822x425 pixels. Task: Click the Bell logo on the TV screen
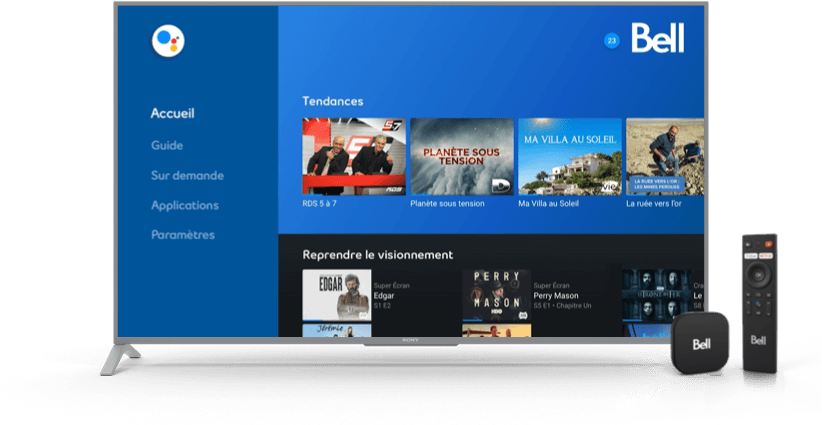[657, 38]
